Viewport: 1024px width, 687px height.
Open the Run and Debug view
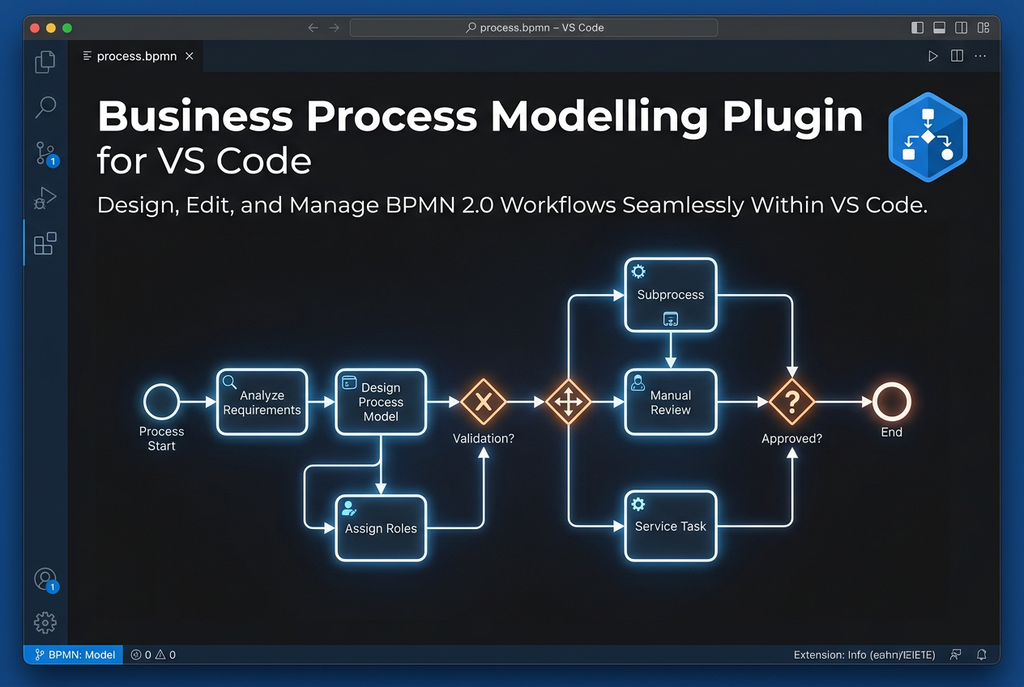45,198
